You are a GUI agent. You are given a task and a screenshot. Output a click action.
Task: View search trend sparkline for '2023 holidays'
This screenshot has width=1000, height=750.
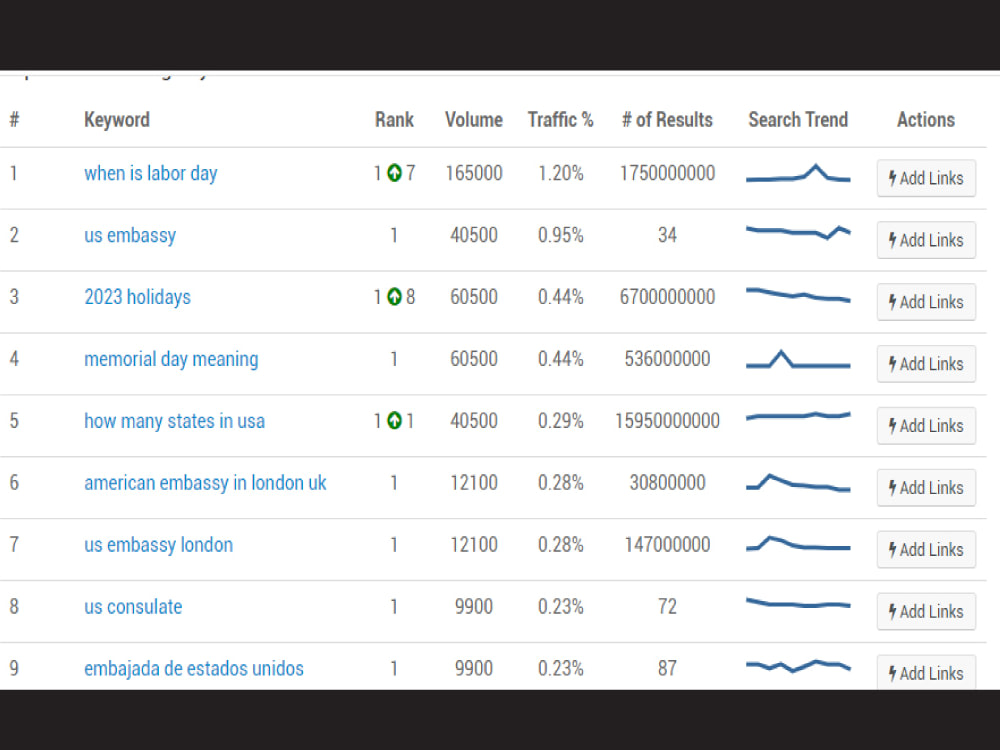(x=798, y=295)
